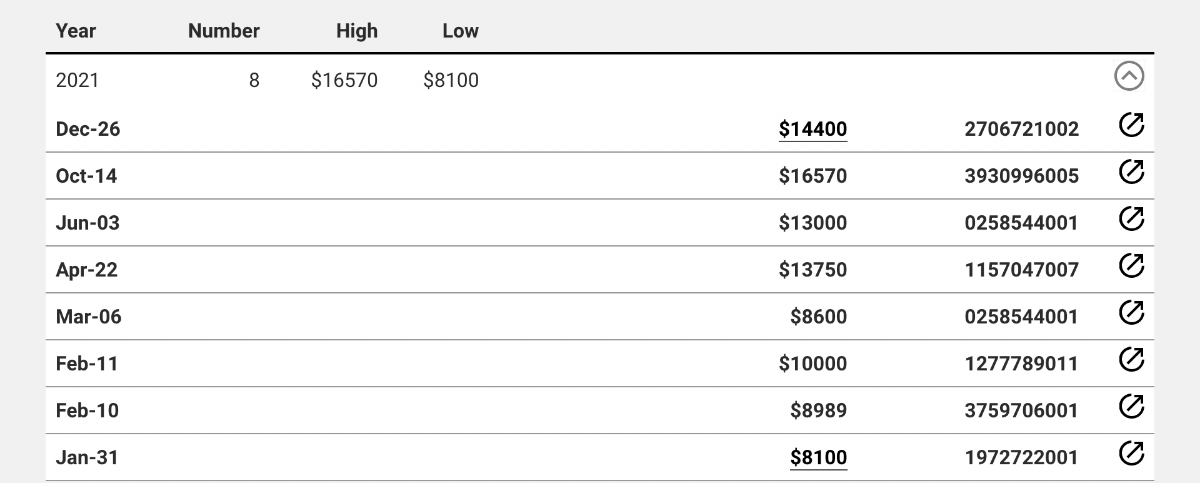Sort by the Number column header
Image resolution: width=1200 pixels, height=483 pixels.
tap(224, 30)
